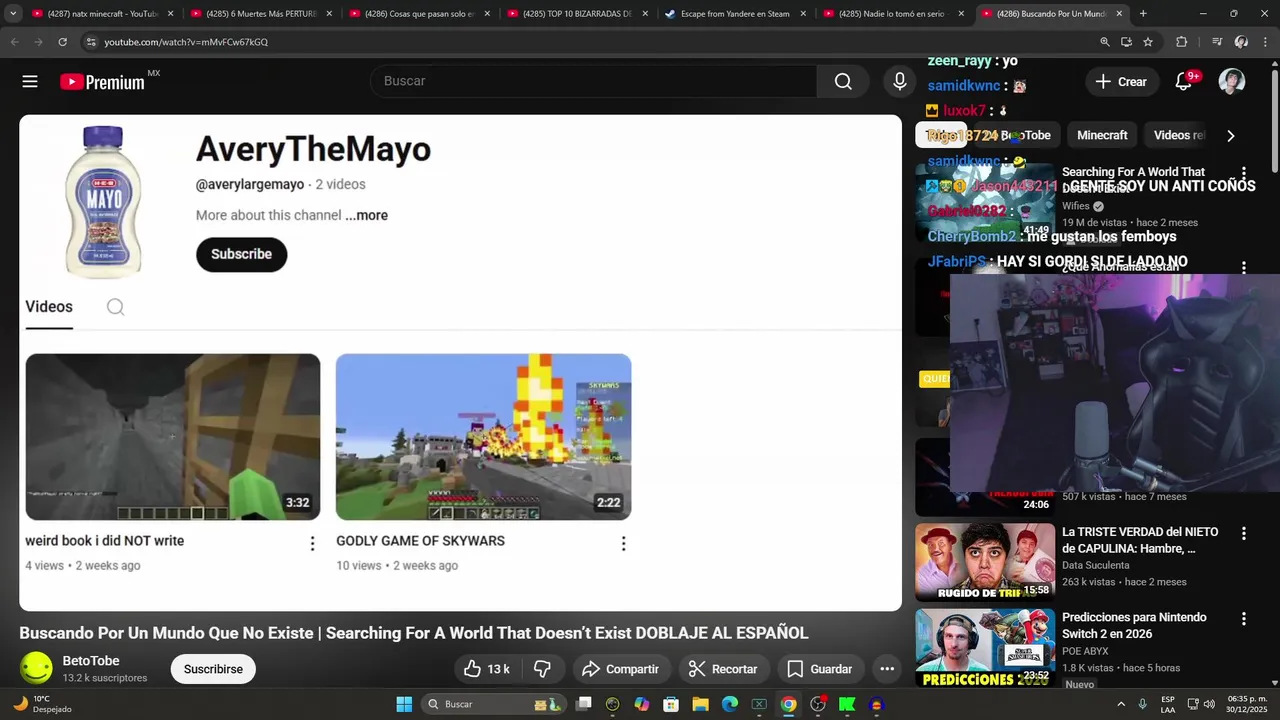Click 'weird book i did NOT write' title
Viewport: 1280px width, 720px height.
pos(105,541)
